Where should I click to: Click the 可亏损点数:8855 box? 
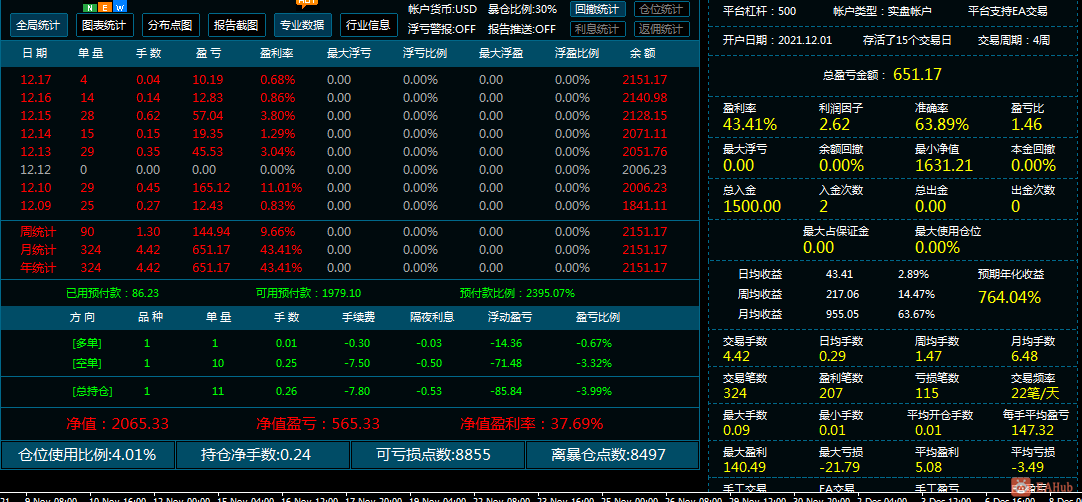[x=437, y=454]
